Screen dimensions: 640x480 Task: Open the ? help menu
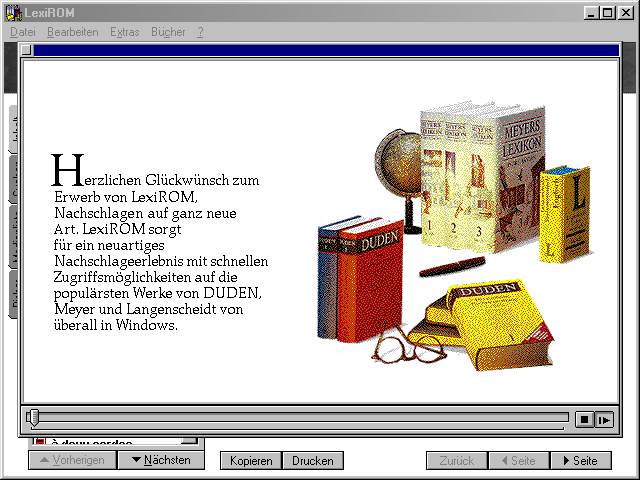click(200, 32)
